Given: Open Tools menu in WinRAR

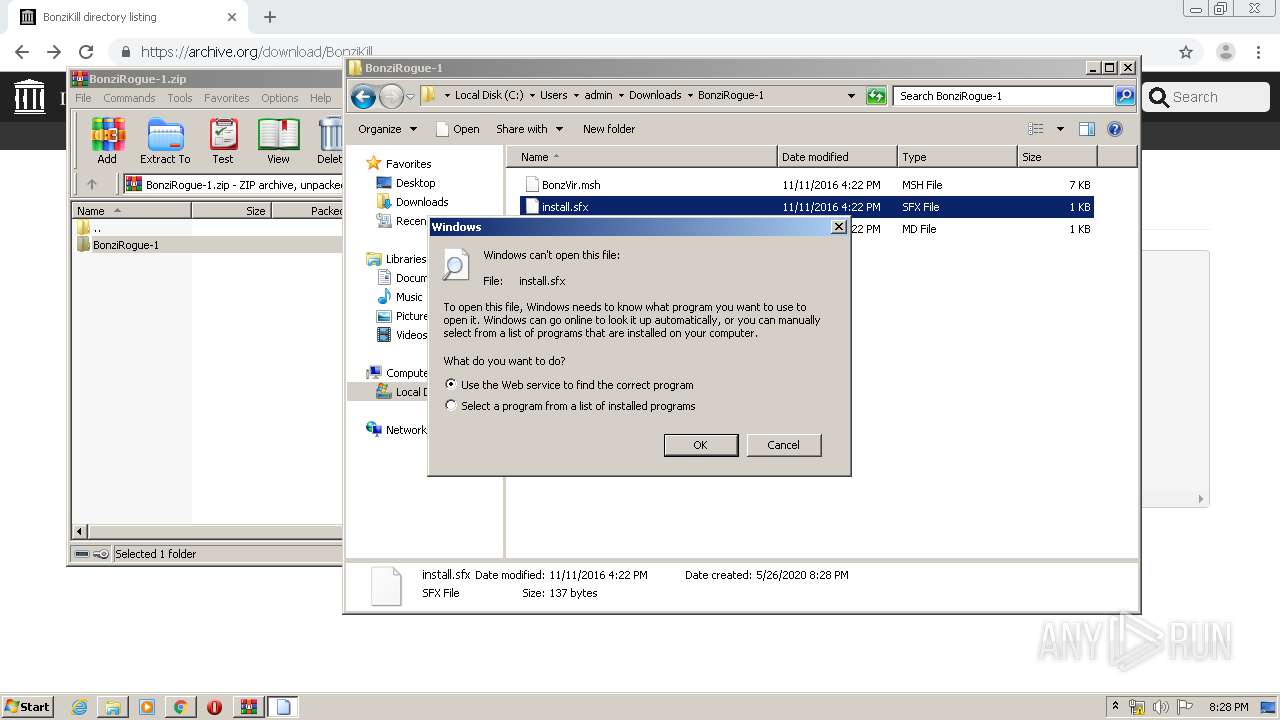Looking at the screenshot, I should click(180, 98).
